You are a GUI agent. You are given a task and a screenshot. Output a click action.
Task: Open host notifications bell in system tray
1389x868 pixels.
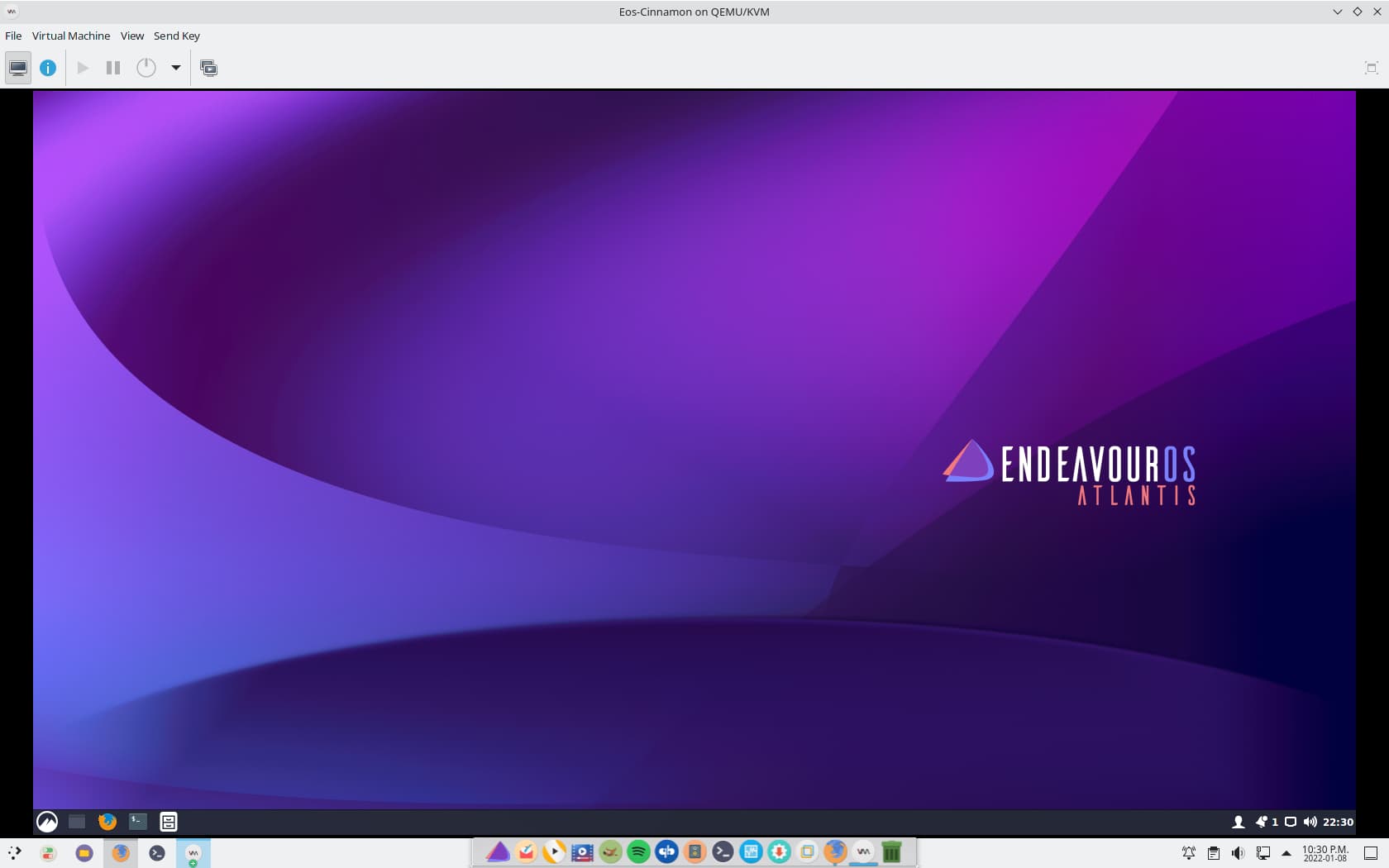(1189, 853)
